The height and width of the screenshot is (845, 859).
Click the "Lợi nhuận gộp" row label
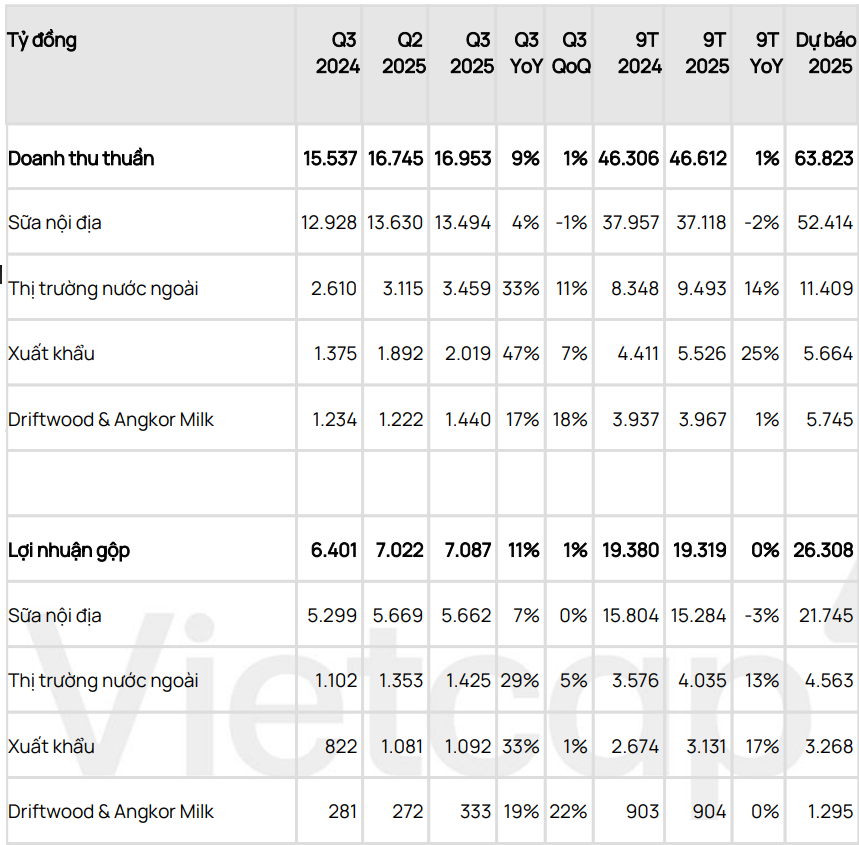click(x=69, y=550)
